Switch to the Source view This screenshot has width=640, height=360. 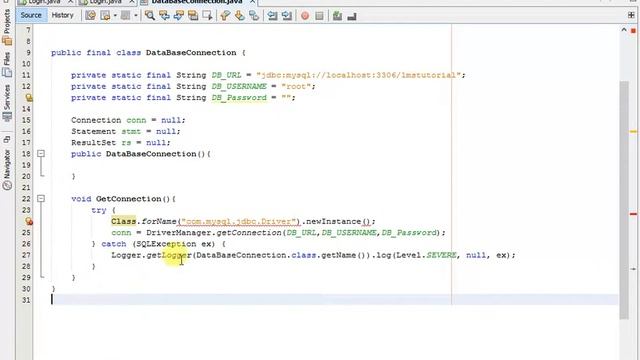31,16
